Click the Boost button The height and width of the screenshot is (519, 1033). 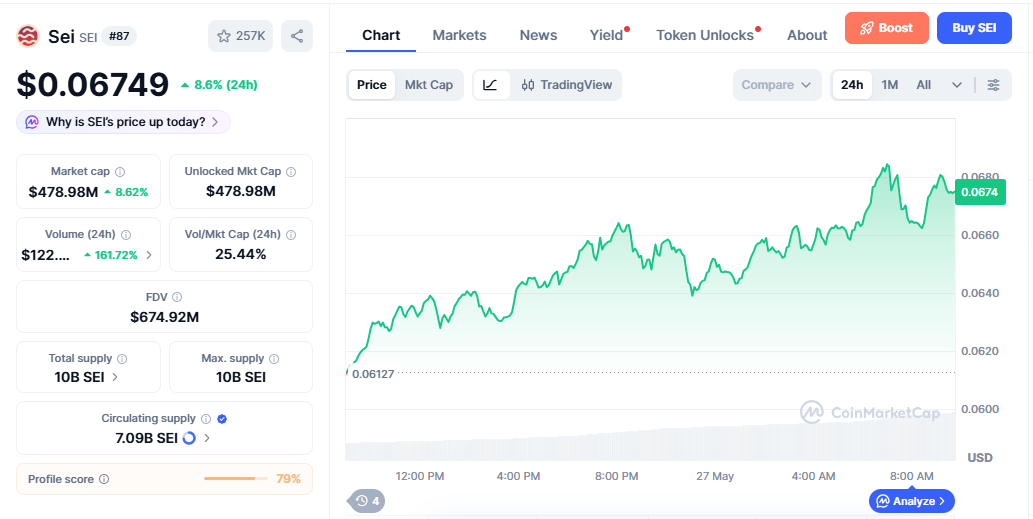(x=887, y=28)
